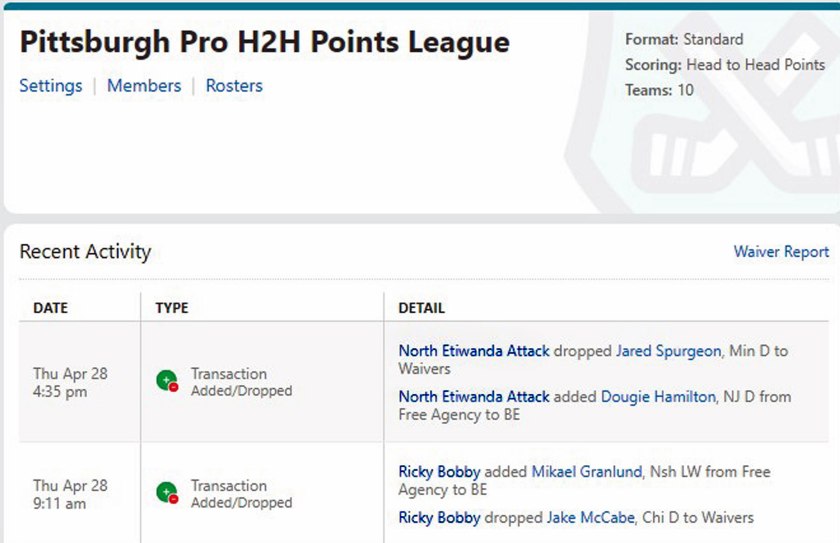Screen dimensions: 840x543
Task: Click North Etiwanda Attack beside the Spurgeon drop
Action: point(474,351)
